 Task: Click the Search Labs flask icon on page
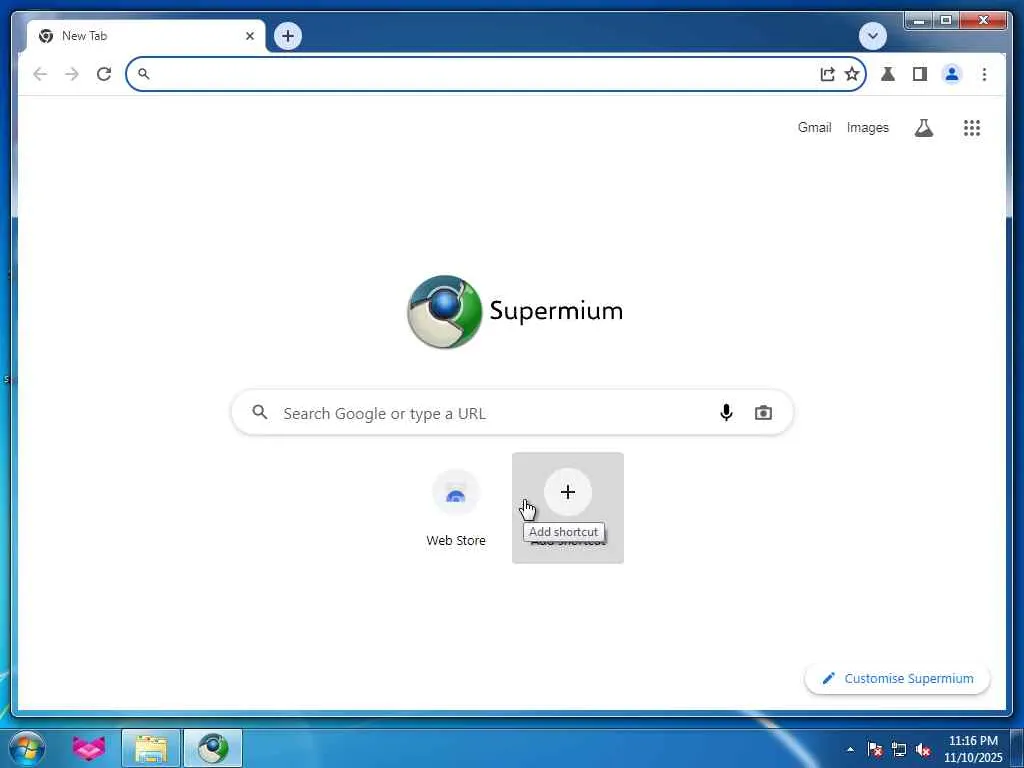click(x=923, y=128)
